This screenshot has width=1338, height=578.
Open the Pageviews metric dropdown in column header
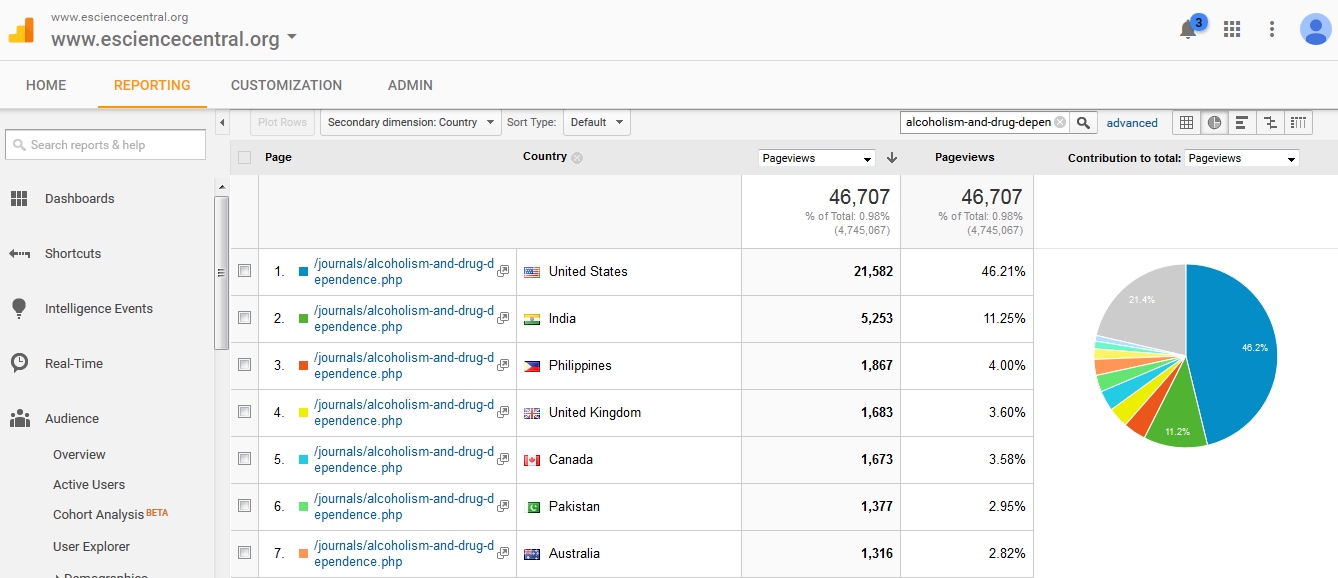817,158
